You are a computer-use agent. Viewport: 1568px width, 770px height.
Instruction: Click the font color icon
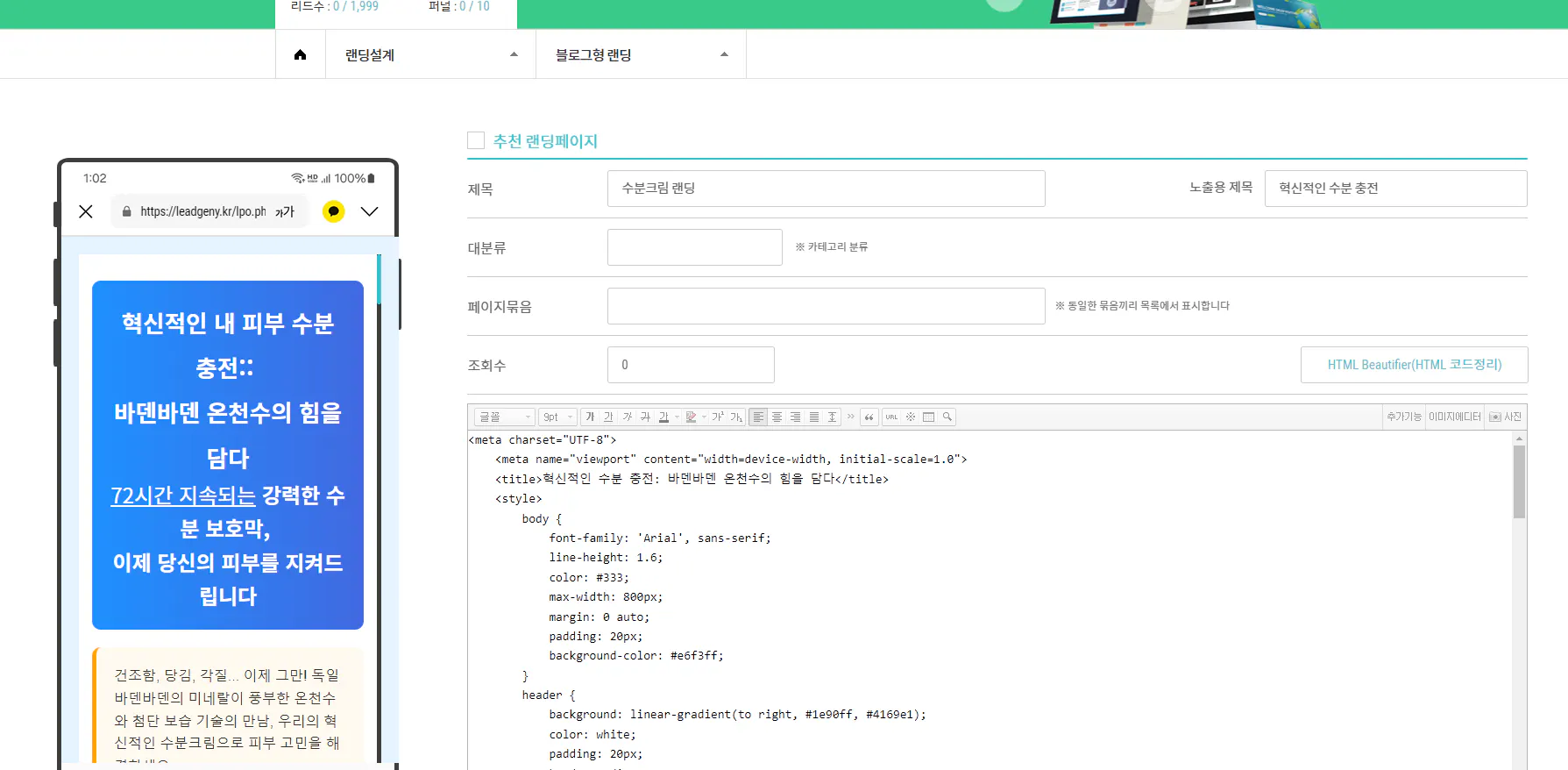(x=663, y=417)
